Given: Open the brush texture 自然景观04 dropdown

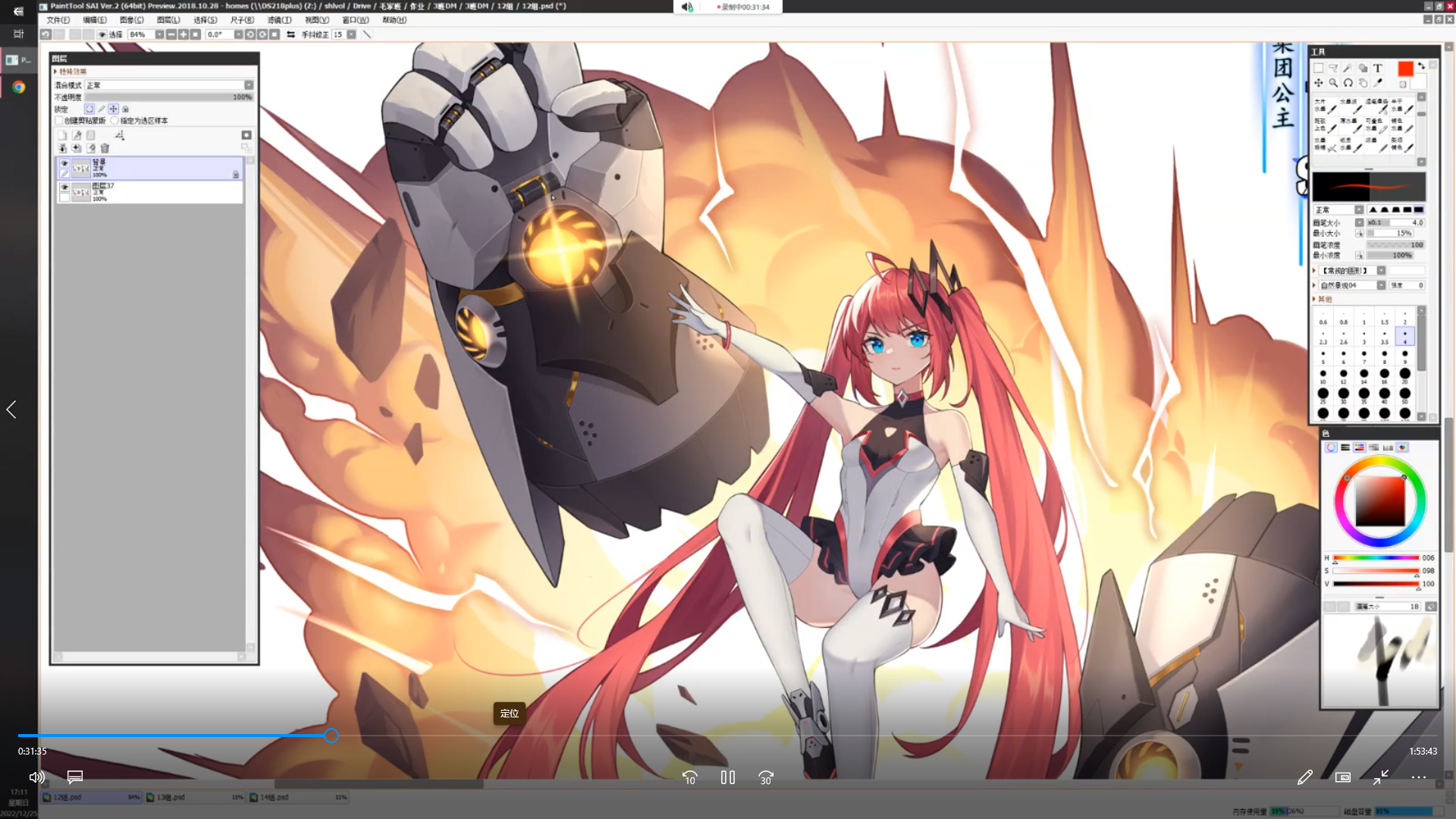Looking at the screenshot, I should (1382, 285).
